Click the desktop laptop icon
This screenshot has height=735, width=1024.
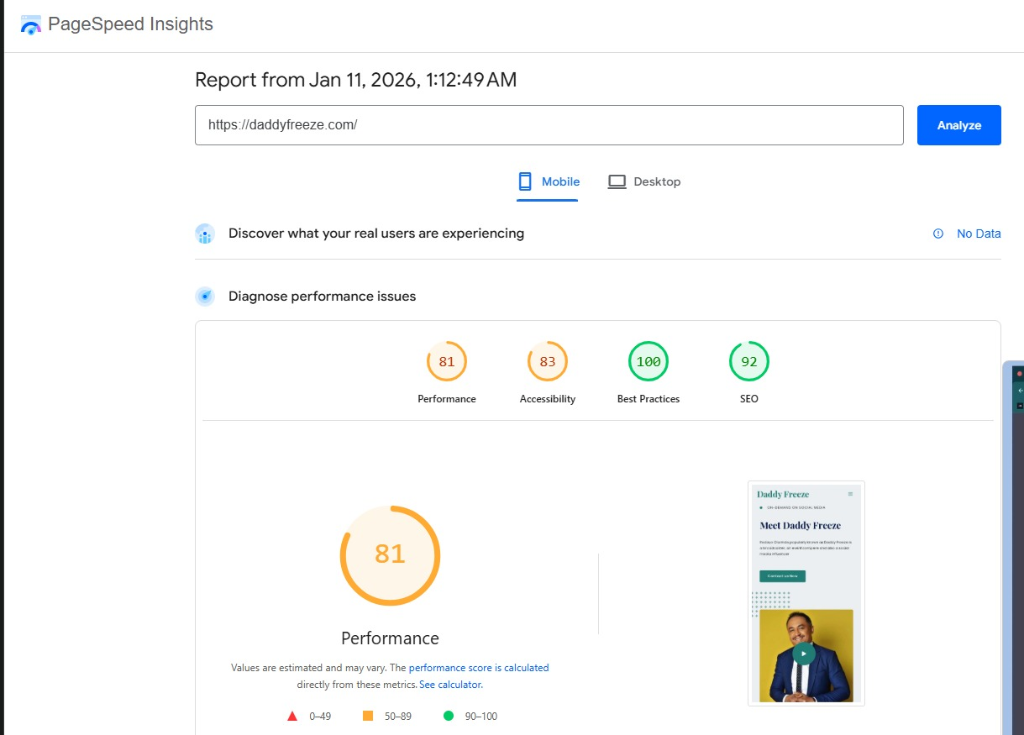pyautogui.click(x=616, y=182)
